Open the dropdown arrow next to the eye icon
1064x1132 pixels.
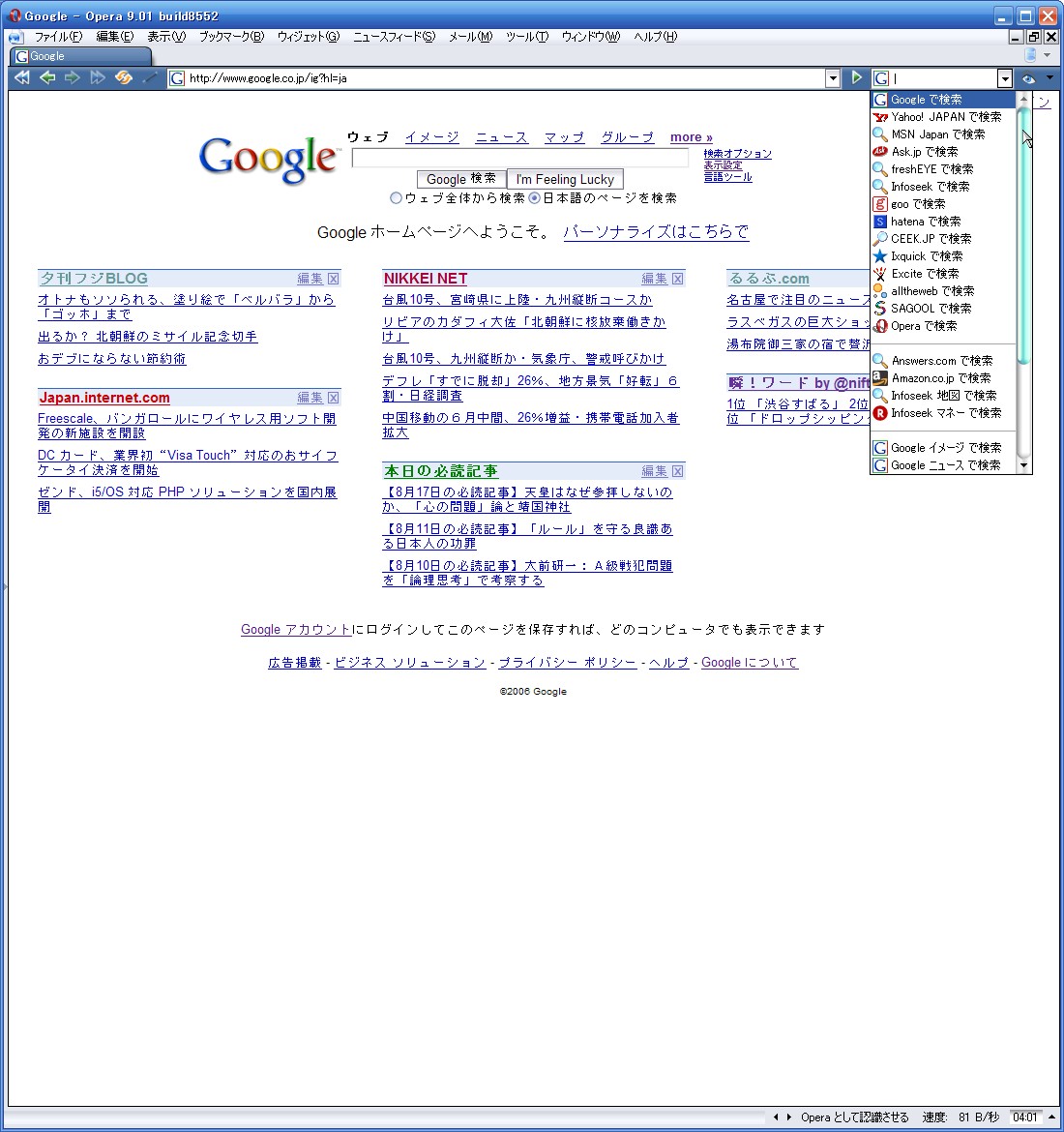coord(1049,77)
